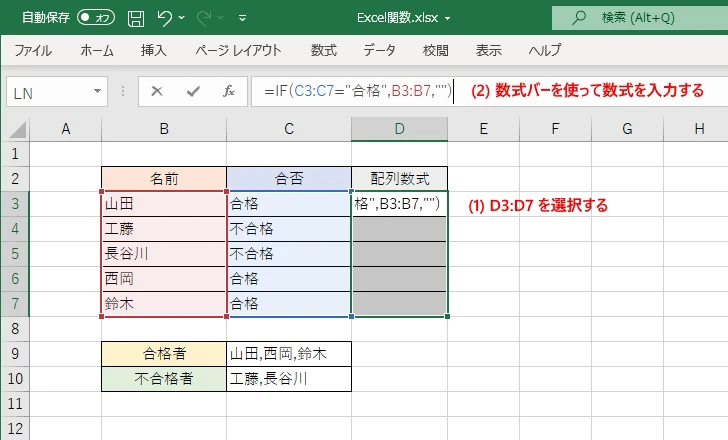This screenshot has width=728, height=440.
Task: Click the 不合格者 label cell
Action: click(x=164, y=379)
